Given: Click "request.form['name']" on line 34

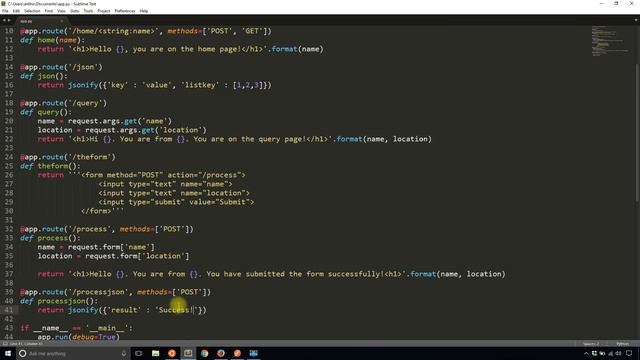Looking at the screenshot, I should (111, 247).
